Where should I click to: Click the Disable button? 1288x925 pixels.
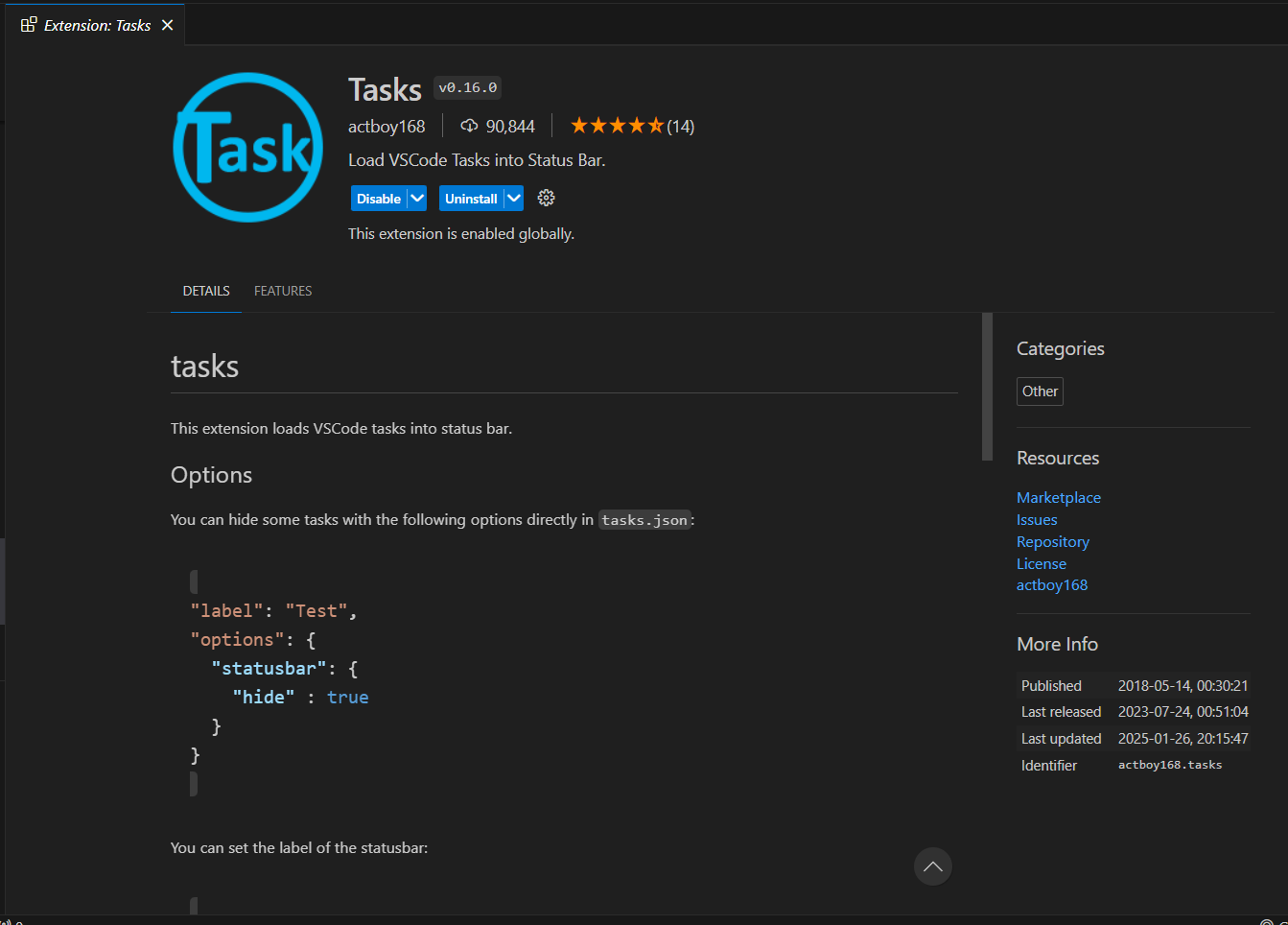tap(379, 199)
